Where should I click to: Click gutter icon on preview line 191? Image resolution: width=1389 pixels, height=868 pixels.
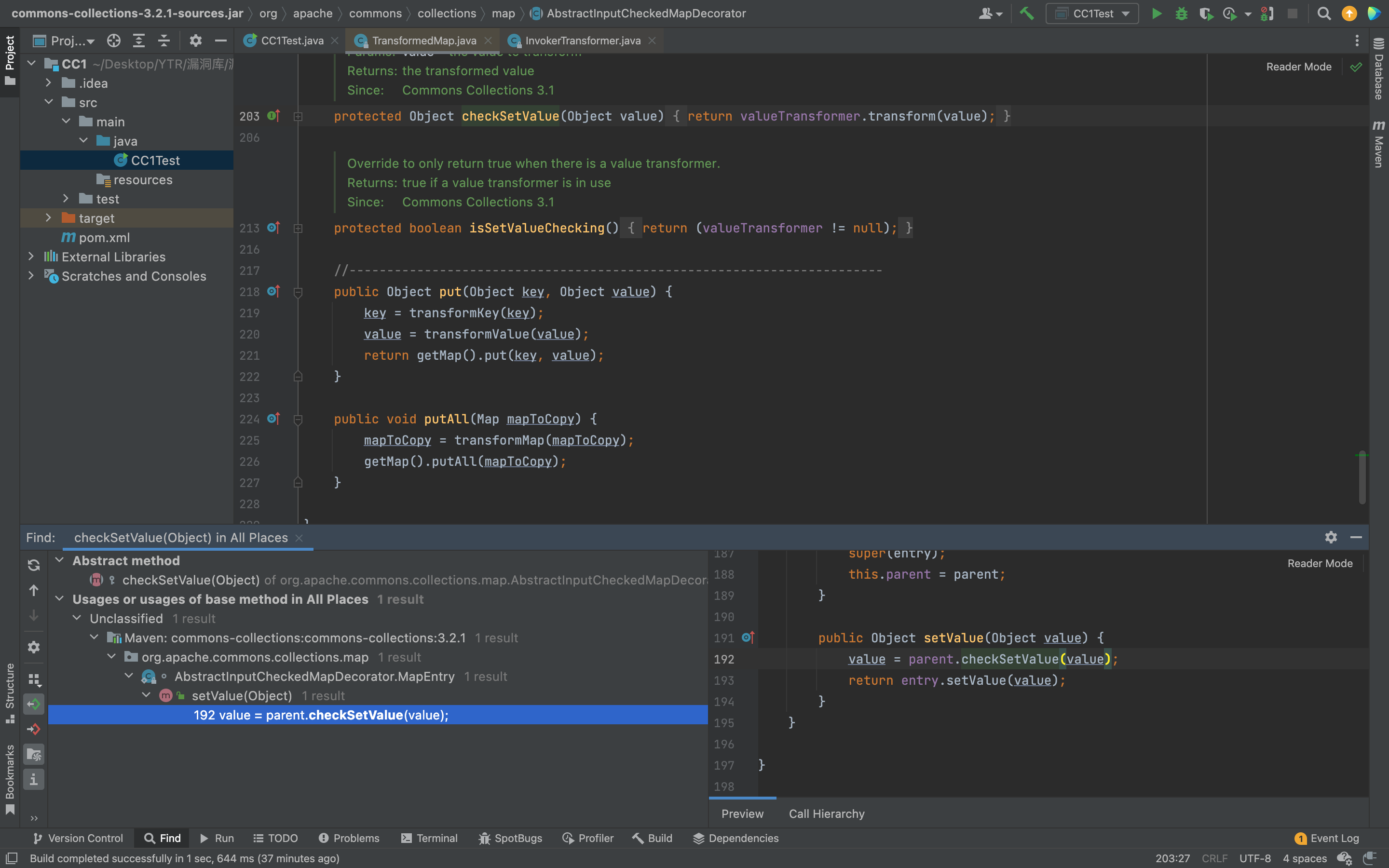click(748, 637)
